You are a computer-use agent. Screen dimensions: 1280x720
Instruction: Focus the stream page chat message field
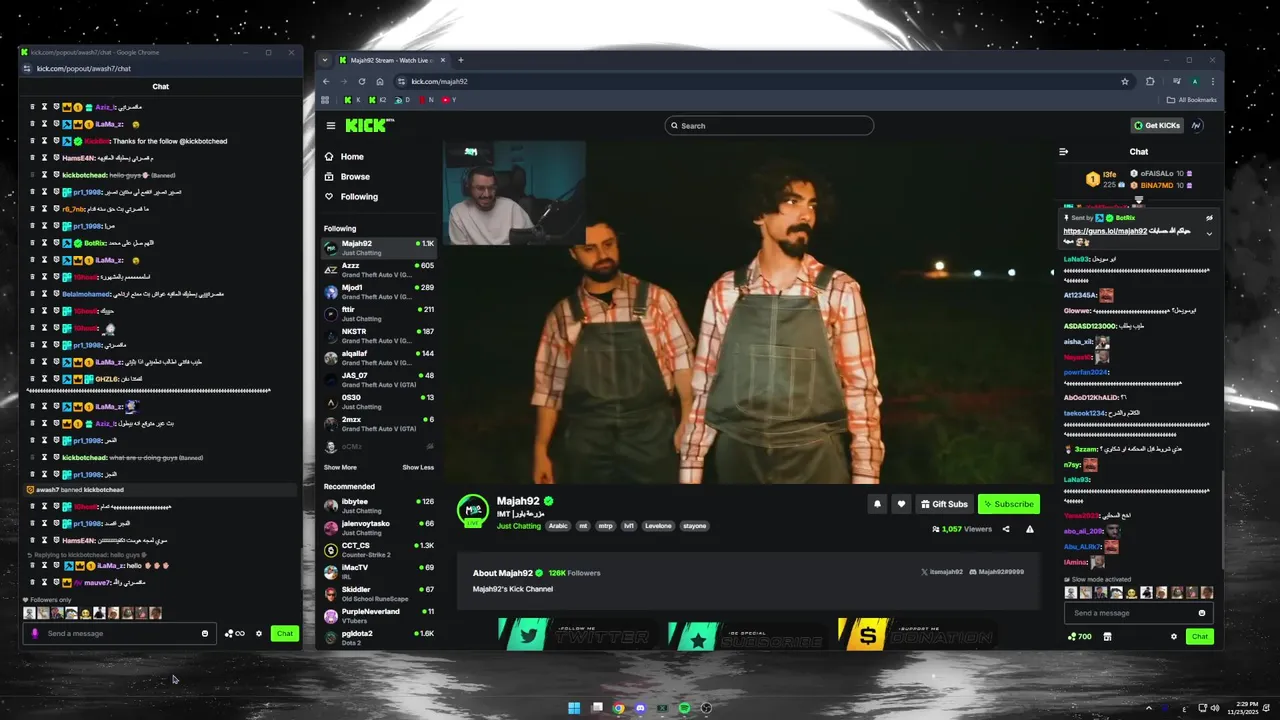point(1138,613)
